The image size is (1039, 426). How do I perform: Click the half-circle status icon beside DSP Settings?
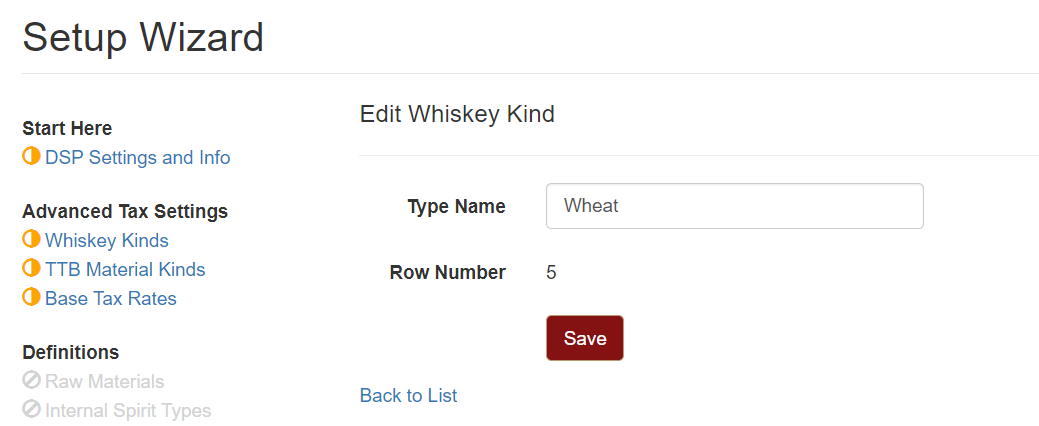[31, 157]
